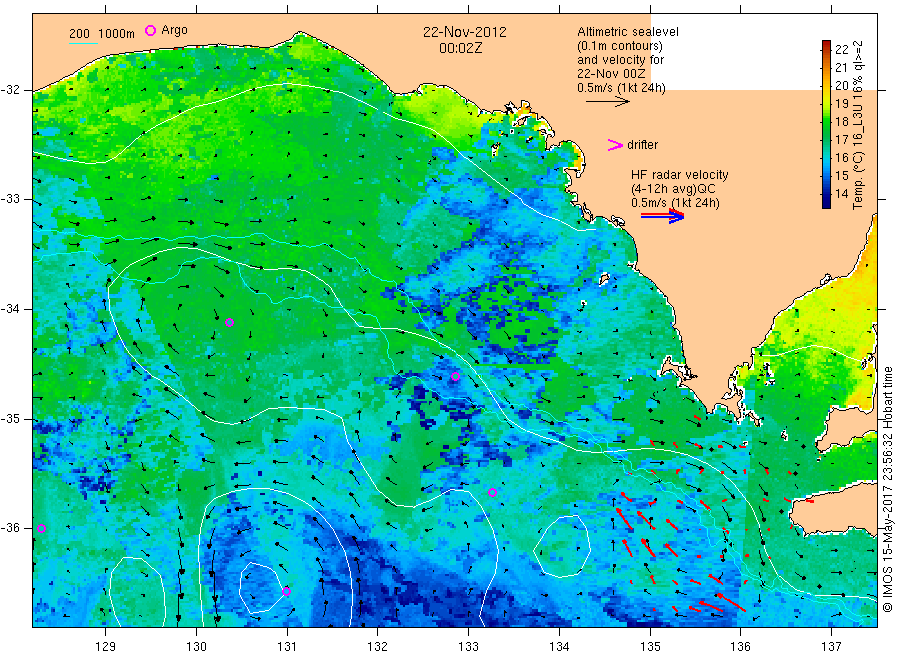Click the "200" depth contour label
The image size is (900, 660).
[79, 33]
